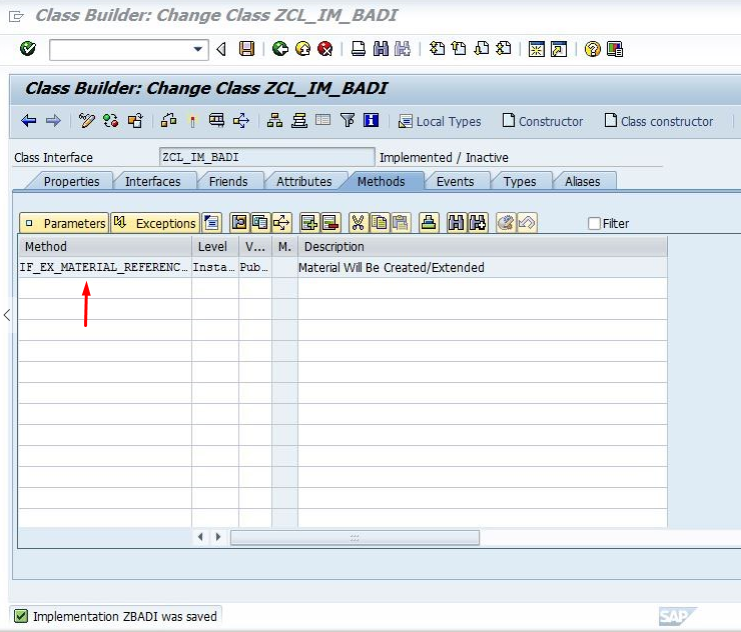Screen dimensions: 741x632
Task: Select the IF_EX_MATERIAL_REFERENC method cell
Action: coord(104,267)
